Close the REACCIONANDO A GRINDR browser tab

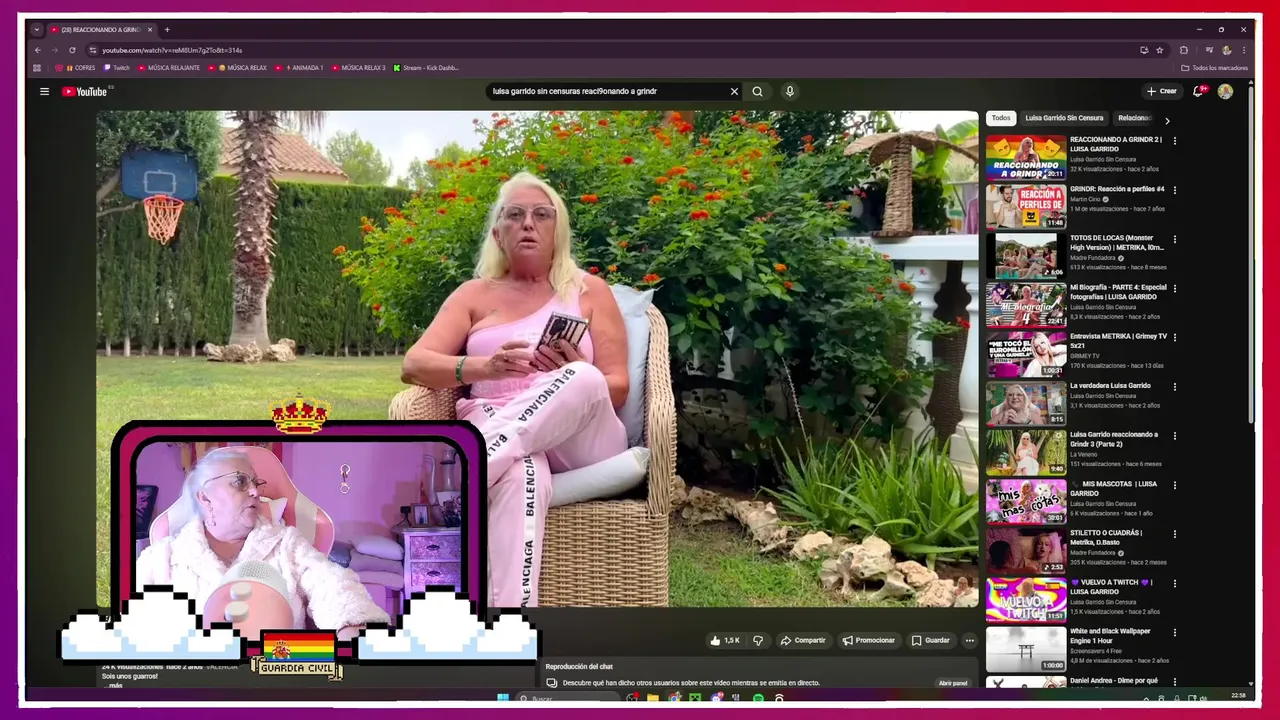click(150, 29)
